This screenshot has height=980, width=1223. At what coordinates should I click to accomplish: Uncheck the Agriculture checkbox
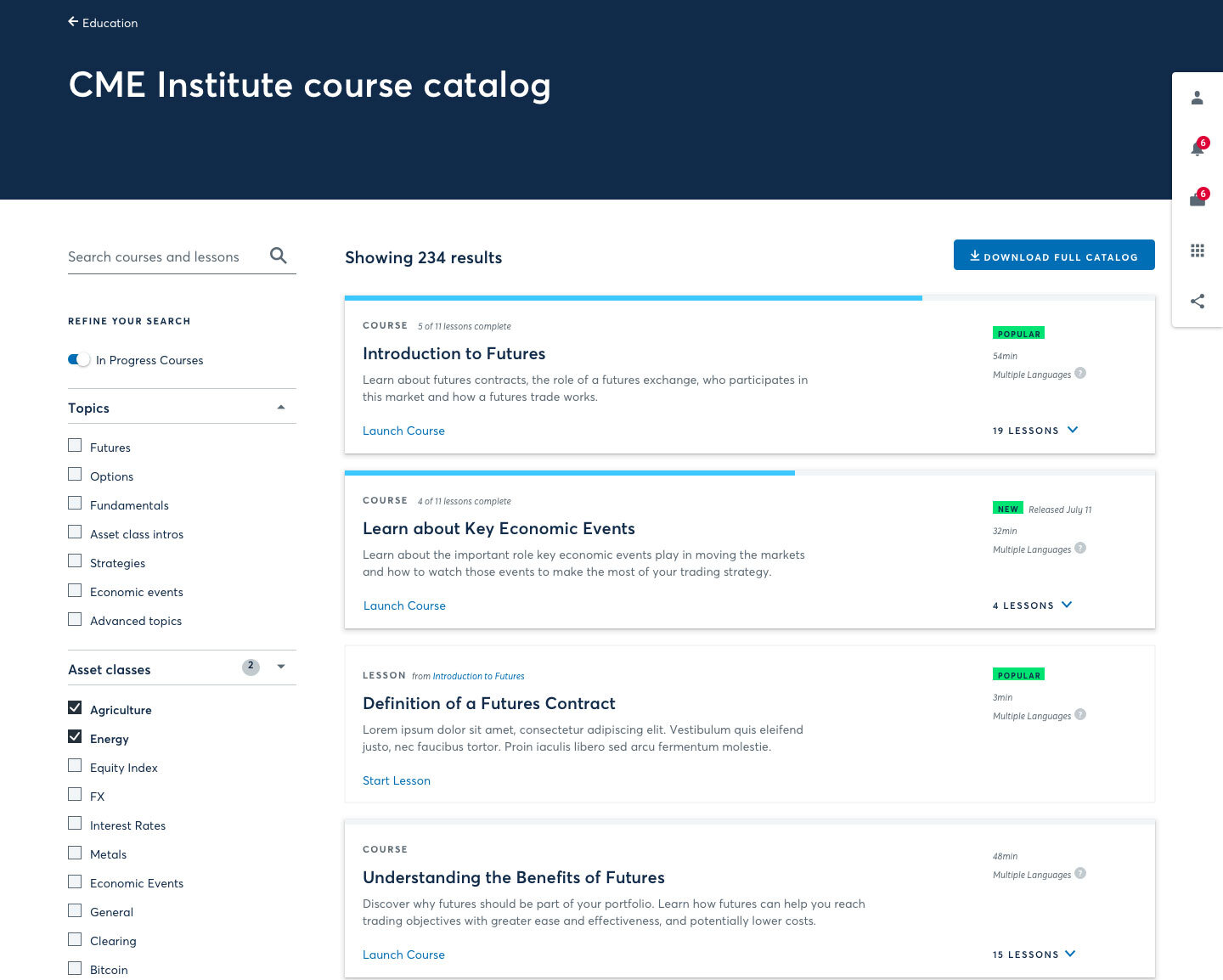tap(75, 708)
